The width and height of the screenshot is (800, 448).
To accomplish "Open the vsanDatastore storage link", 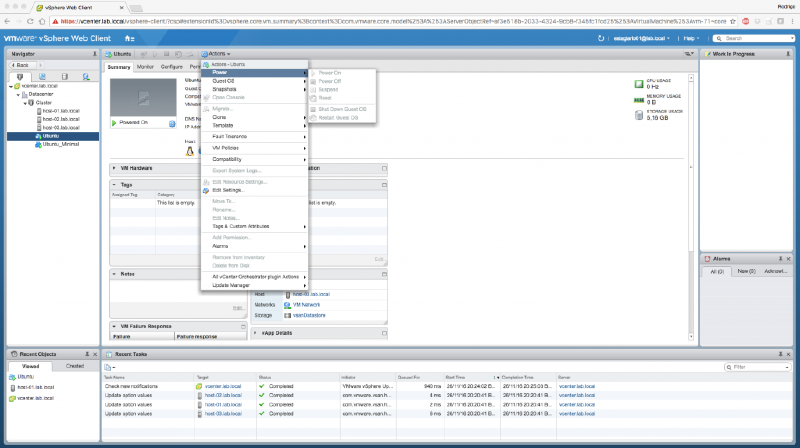I will (309, 315).
